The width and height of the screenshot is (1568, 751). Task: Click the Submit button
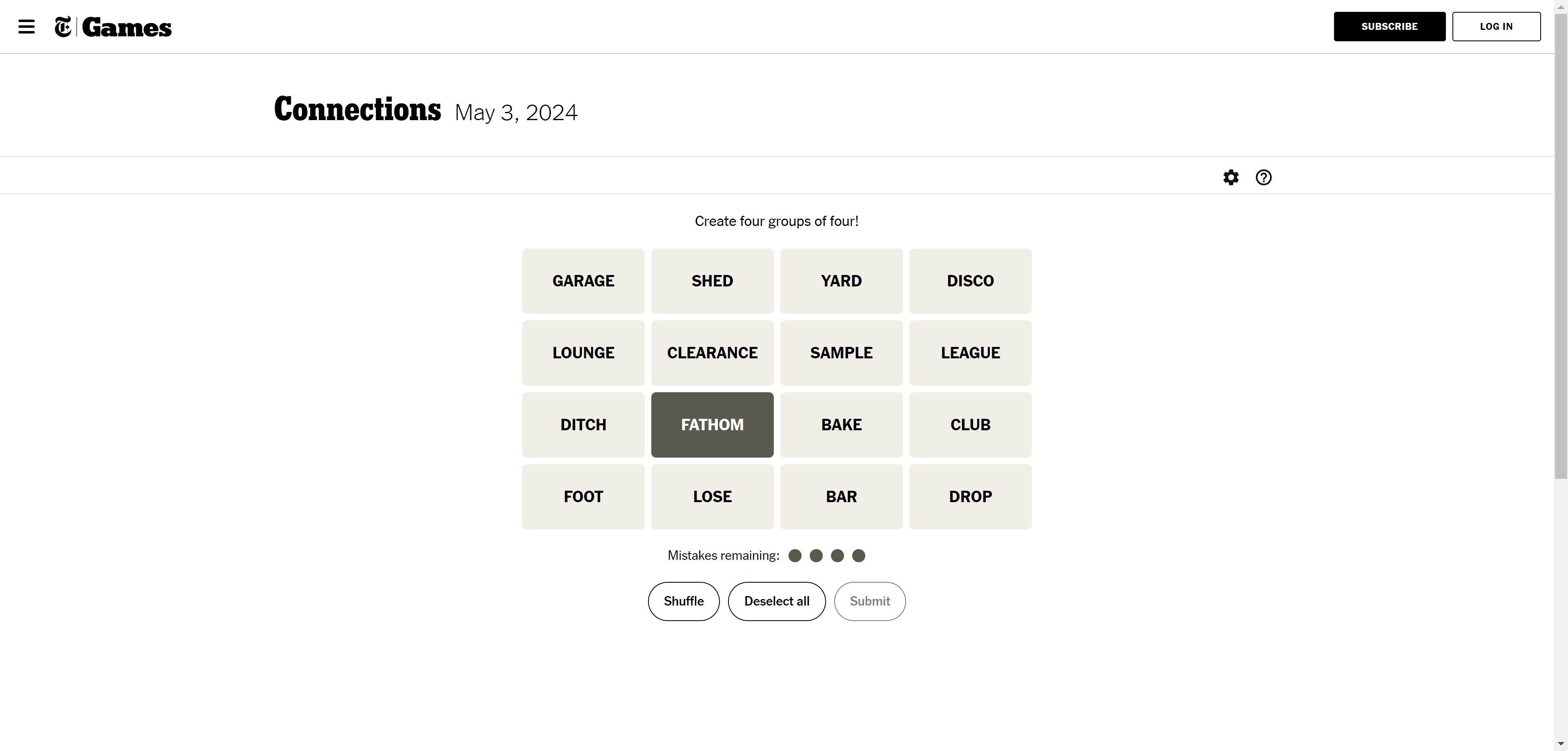(870, 601)
